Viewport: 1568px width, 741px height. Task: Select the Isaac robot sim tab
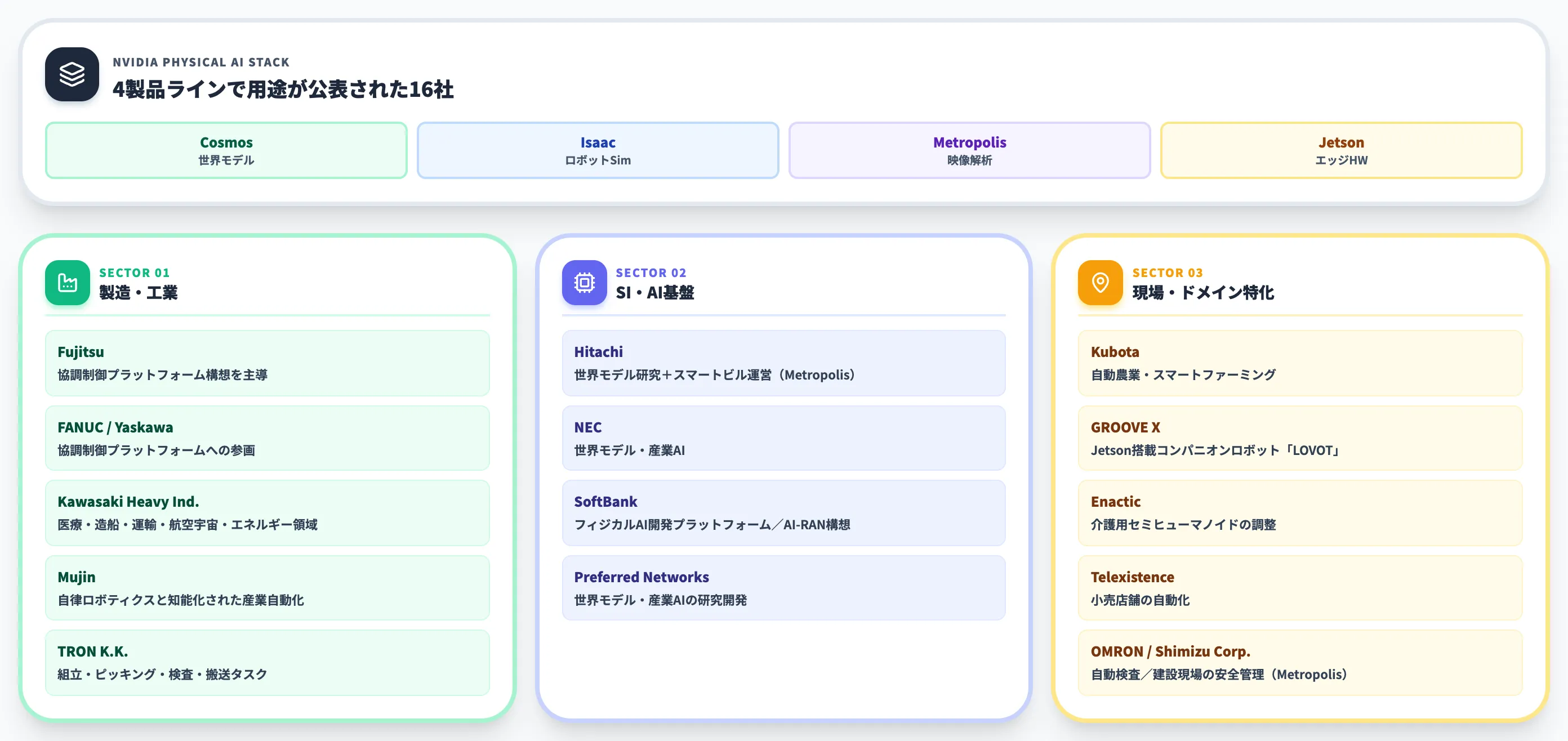tap(598, 150)
